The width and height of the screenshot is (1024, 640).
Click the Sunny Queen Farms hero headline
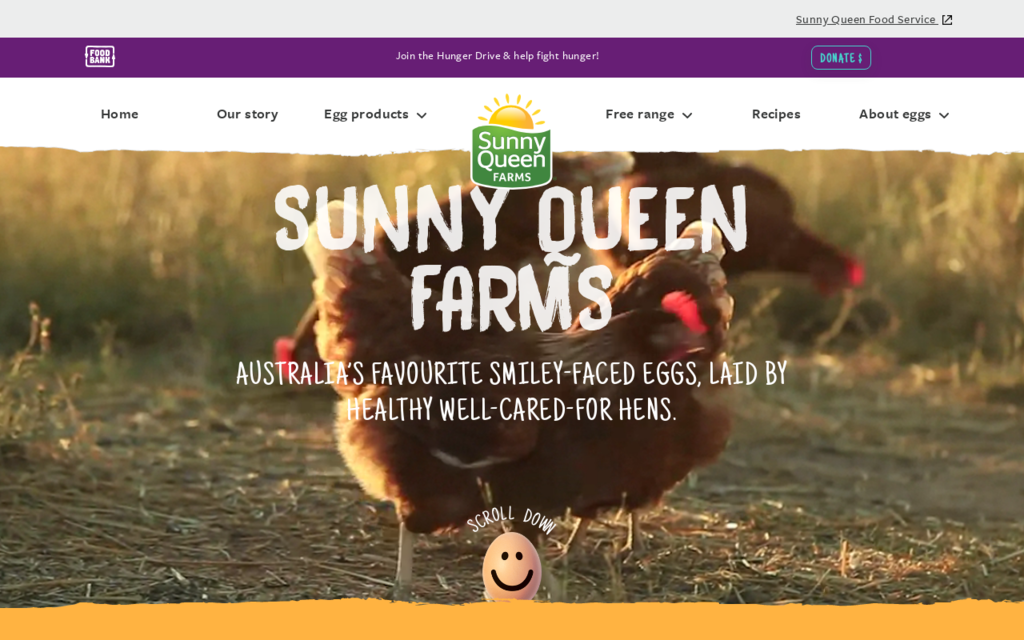coord(511,258)
